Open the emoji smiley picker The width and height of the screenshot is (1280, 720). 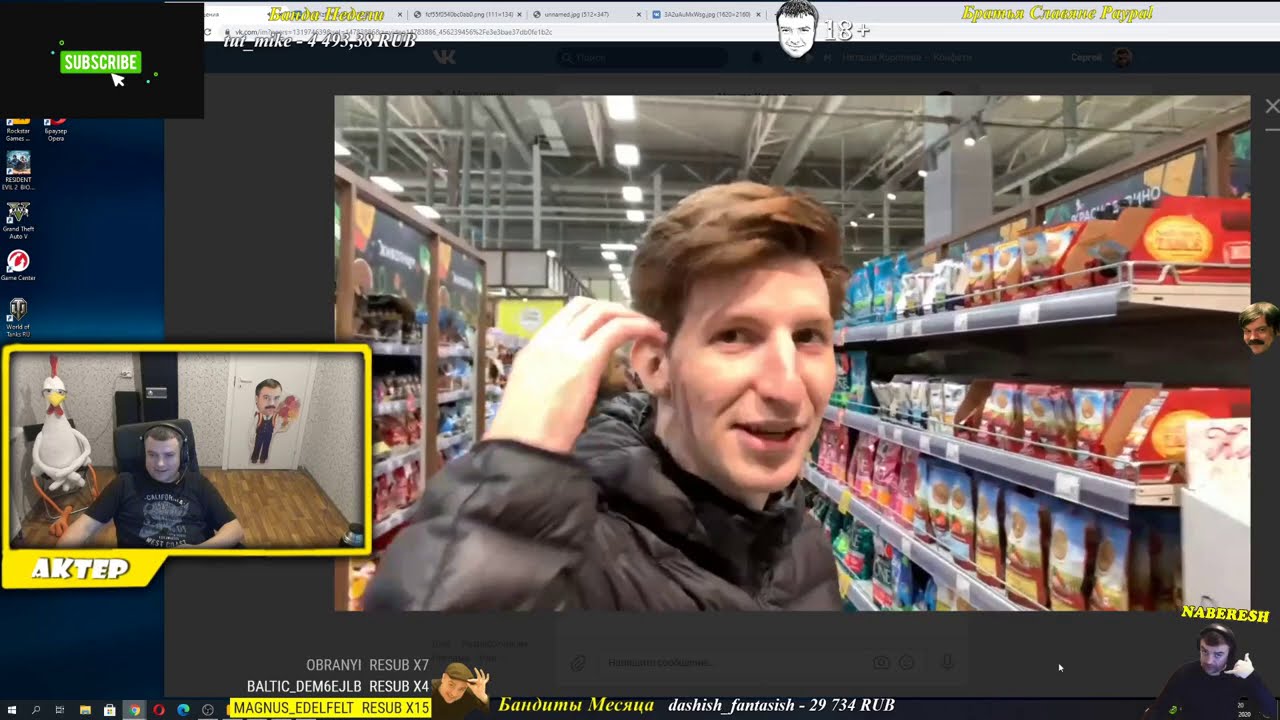907,662
